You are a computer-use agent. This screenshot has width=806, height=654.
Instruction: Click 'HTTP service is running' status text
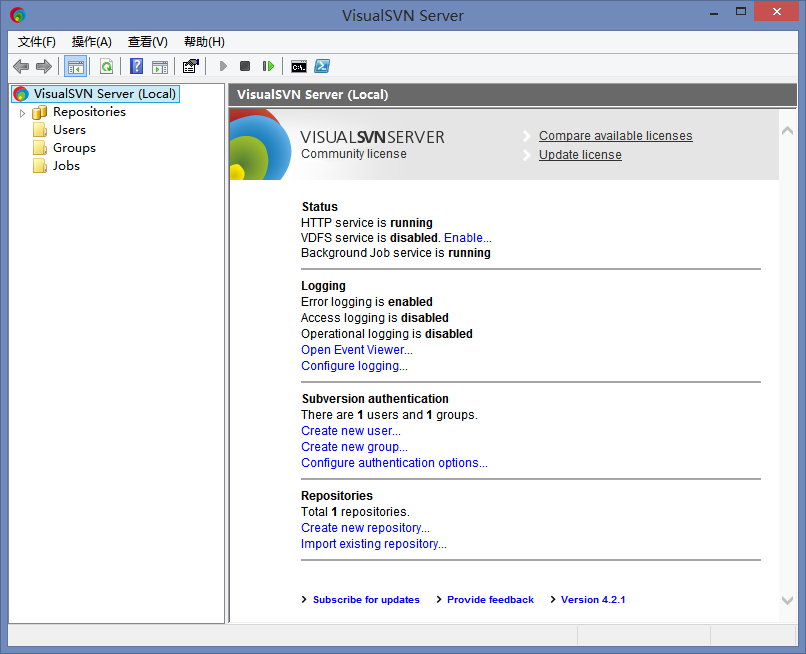[367, 223]
